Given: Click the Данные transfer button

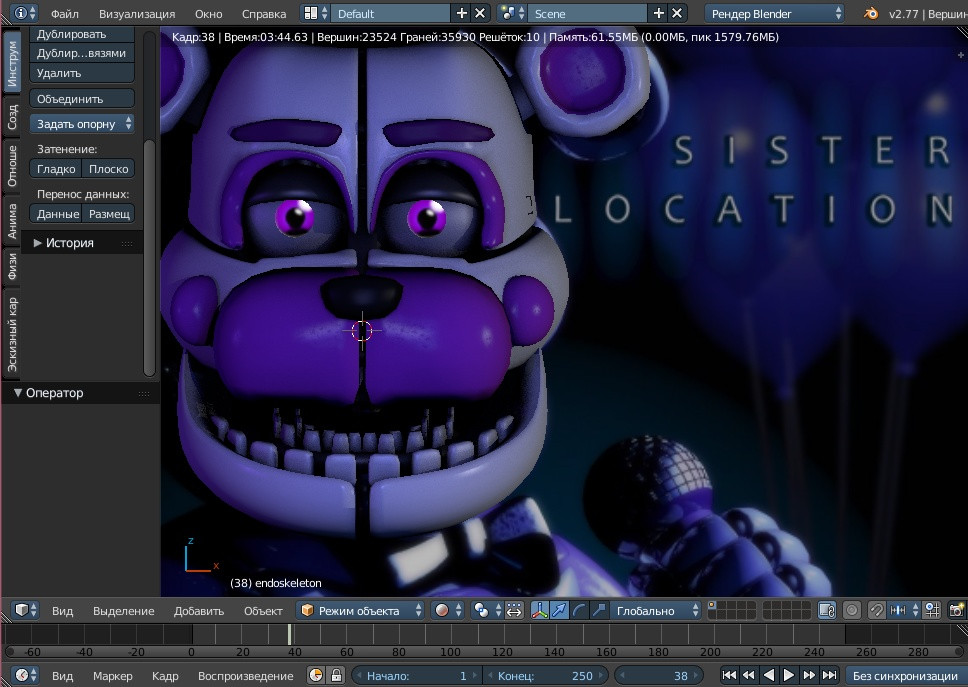Looking at the screenshot, I should (56, 214).
